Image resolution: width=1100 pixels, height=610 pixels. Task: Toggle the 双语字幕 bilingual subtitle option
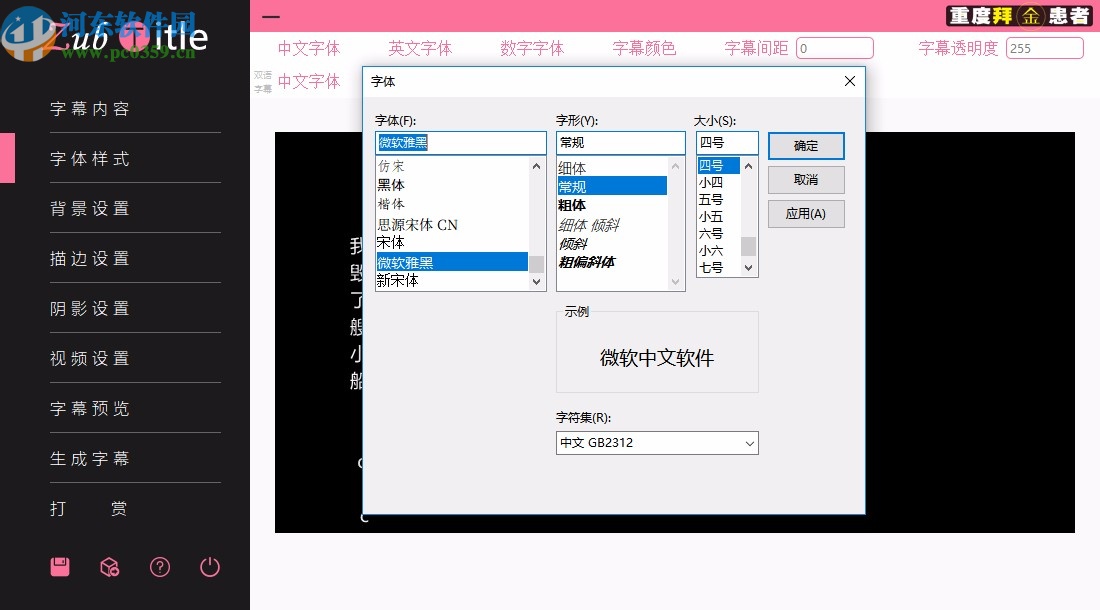(x=262, y=80)
